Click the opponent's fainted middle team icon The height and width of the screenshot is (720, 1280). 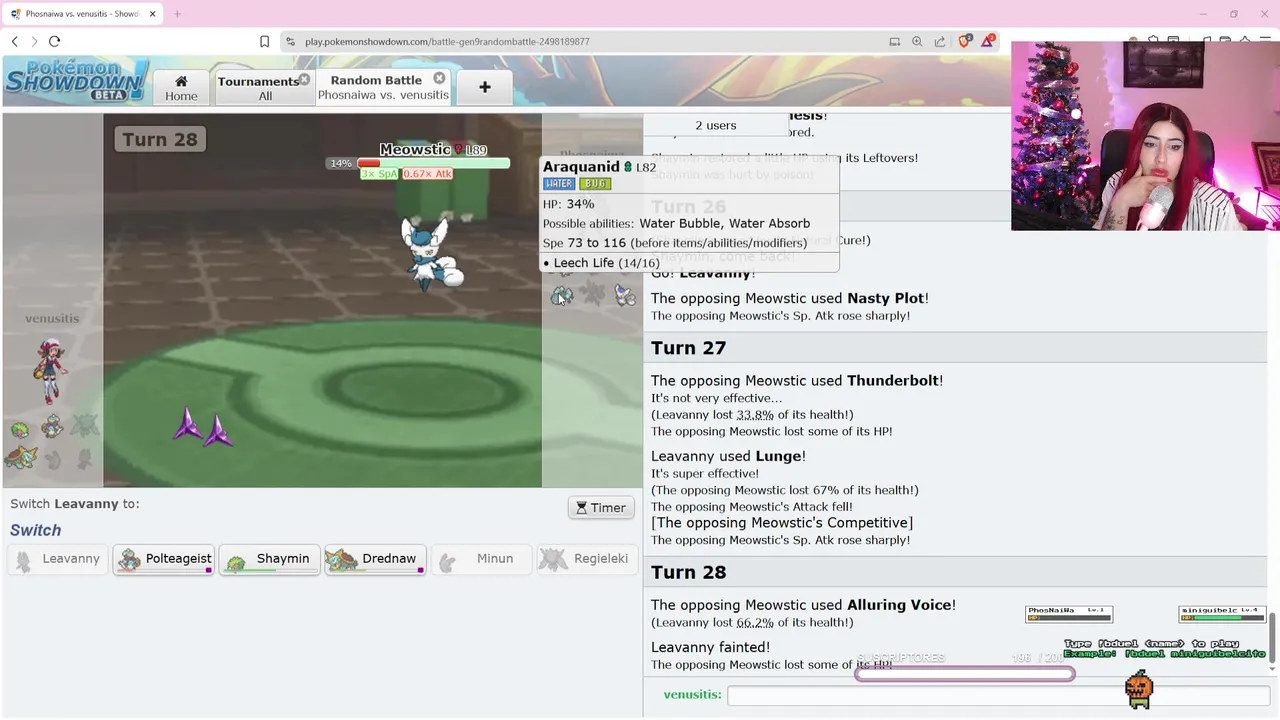point(594,294)
